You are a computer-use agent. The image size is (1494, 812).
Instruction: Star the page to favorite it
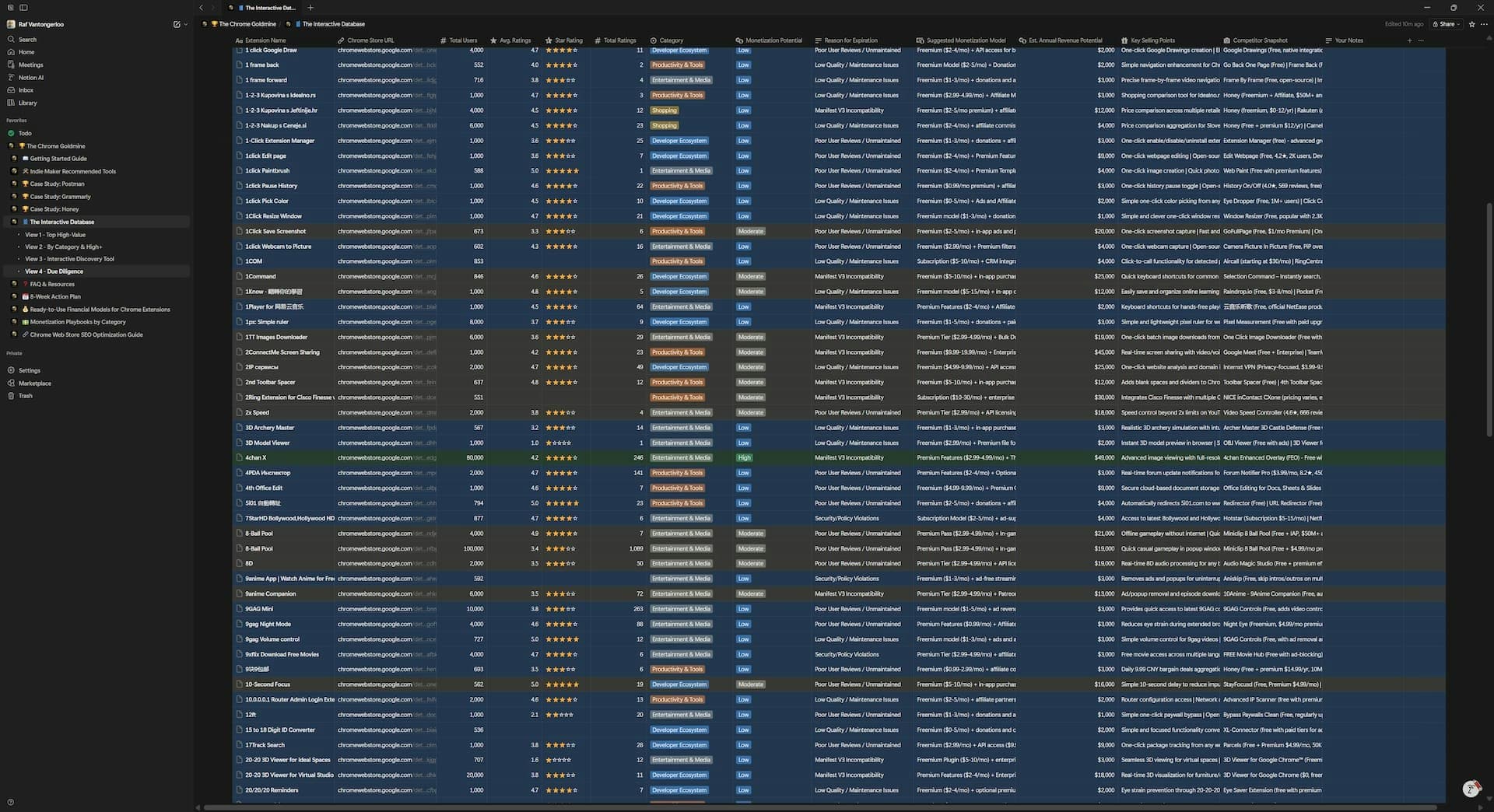pos(1471,24)
